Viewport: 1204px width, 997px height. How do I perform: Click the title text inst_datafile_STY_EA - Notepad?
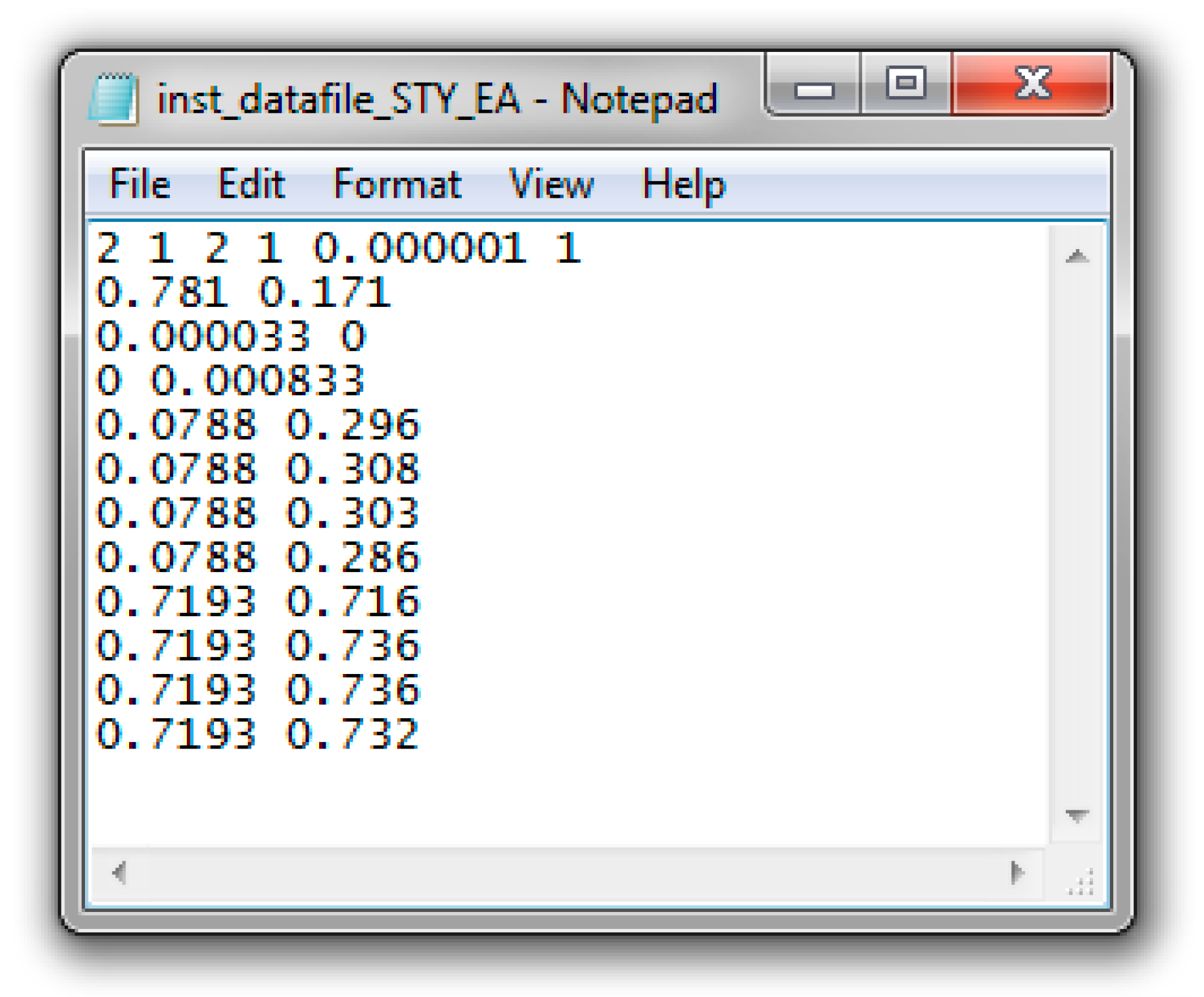[x=438, y=100]
